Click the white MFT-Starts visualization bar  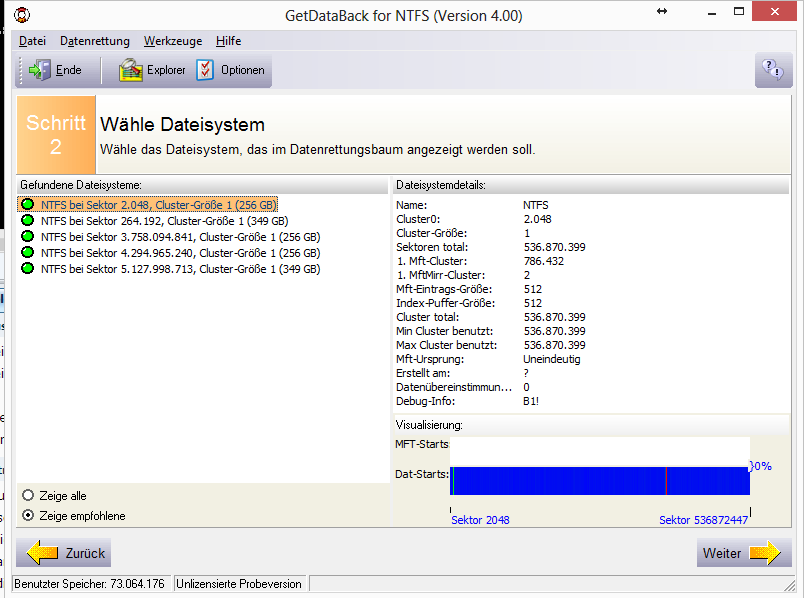pos(600,449)
